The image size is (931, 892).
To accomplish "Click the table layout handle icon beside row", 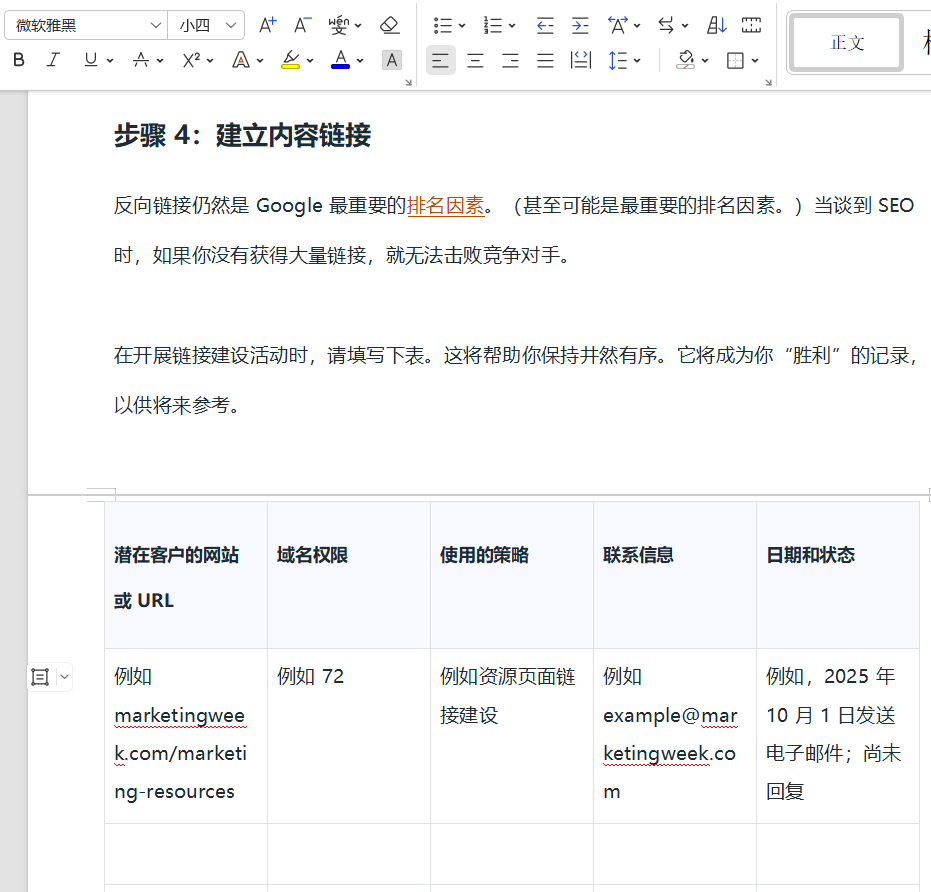I will click(40, 677).
